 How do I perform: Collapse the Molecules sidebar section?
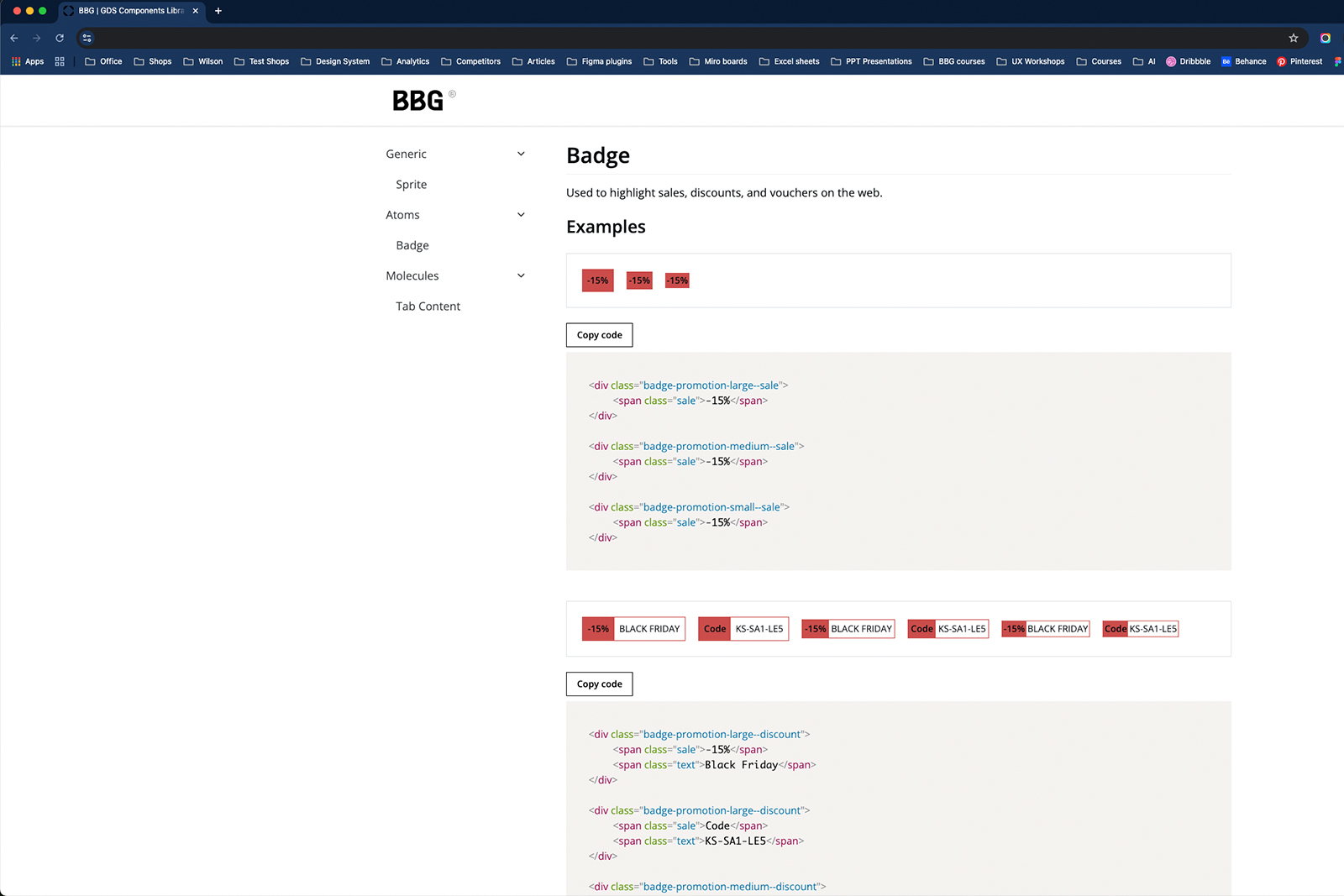tap(521, 275)
